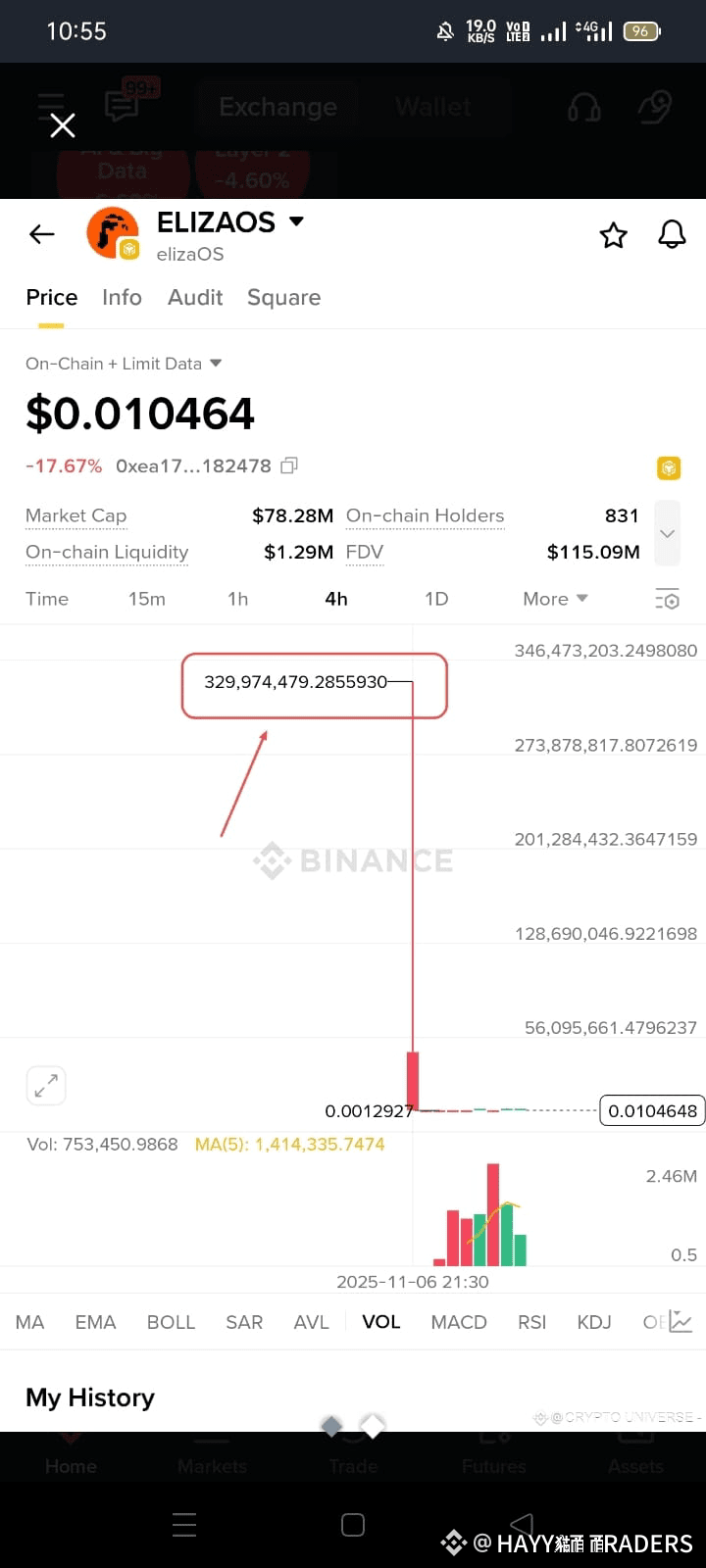The height and width of the screenshot is (1568, 706).
Task: Select the 1D timeframe
Action: [436, 599]
